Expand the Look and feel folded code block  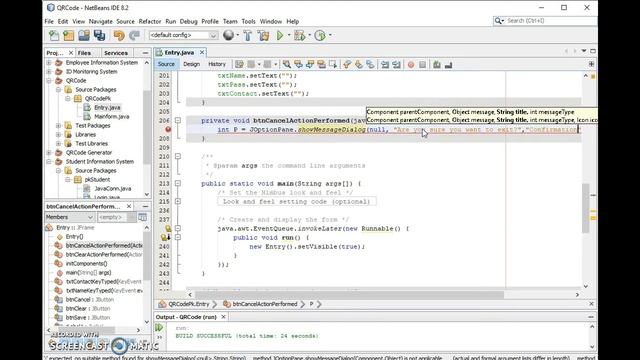[x=178, y=201]
